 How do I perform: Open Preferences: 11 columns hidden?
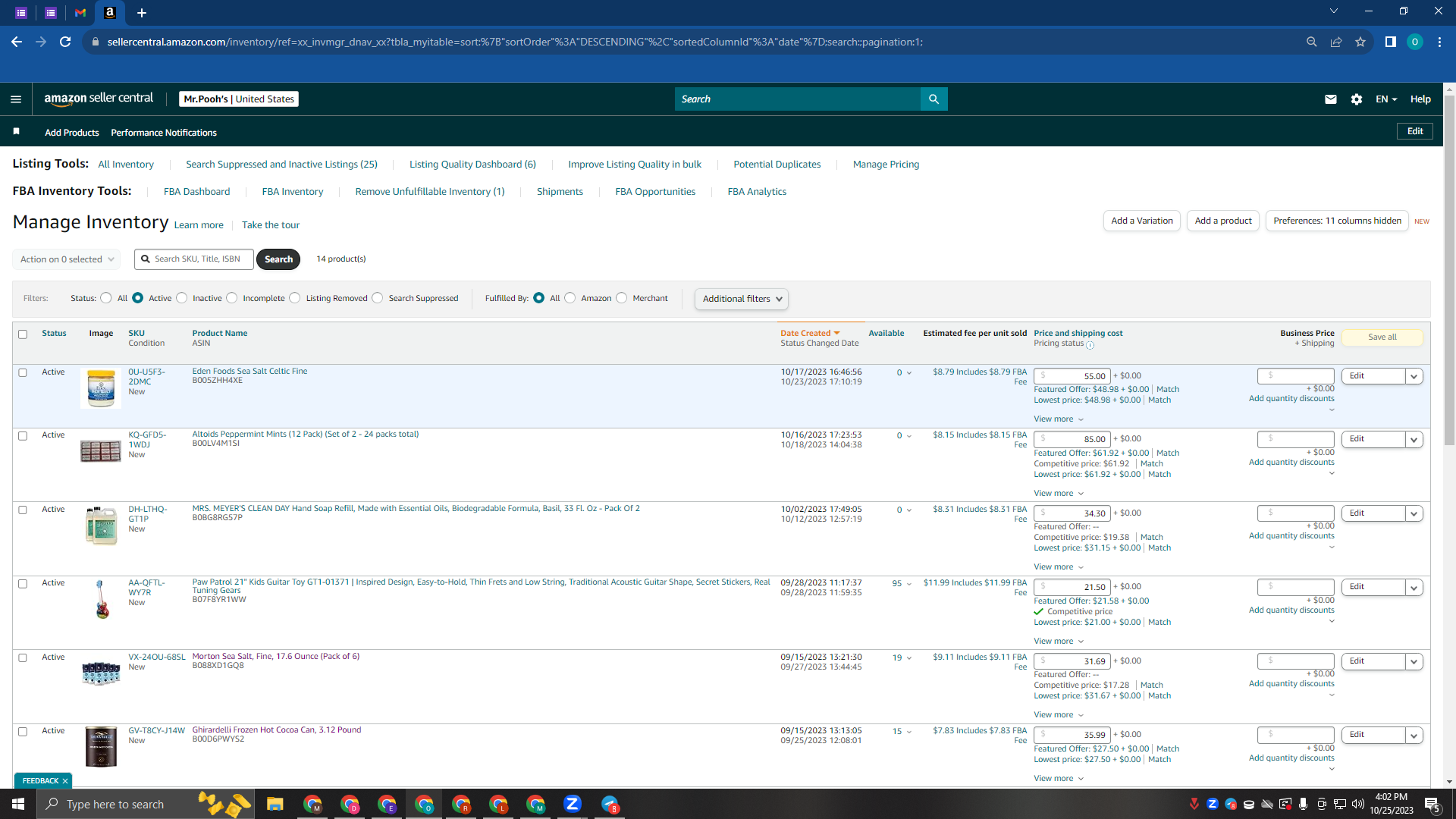coord(1337,221)
